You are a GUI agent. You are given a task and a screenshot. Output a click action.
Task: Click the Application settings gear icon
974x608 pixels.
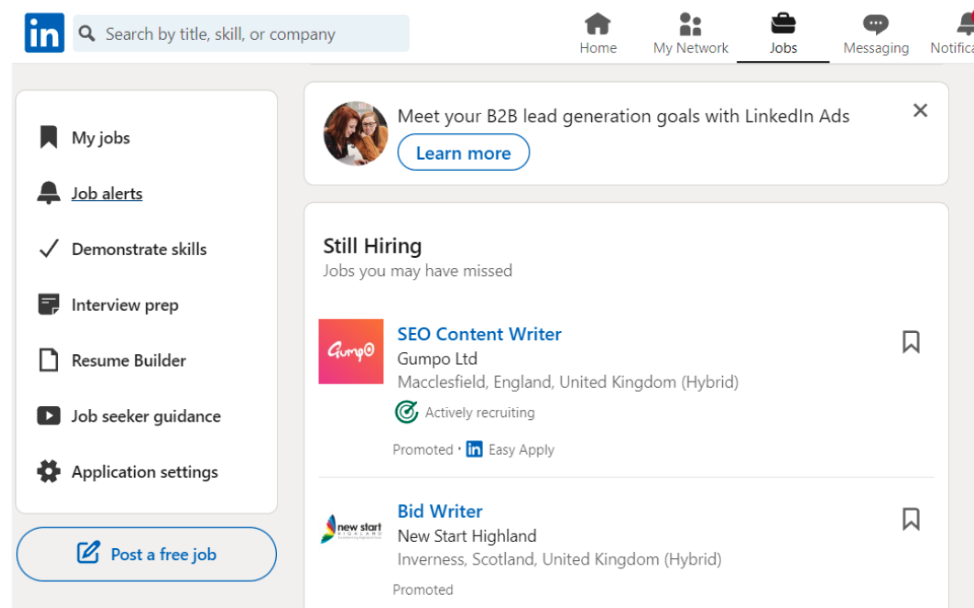pos(48,471)
